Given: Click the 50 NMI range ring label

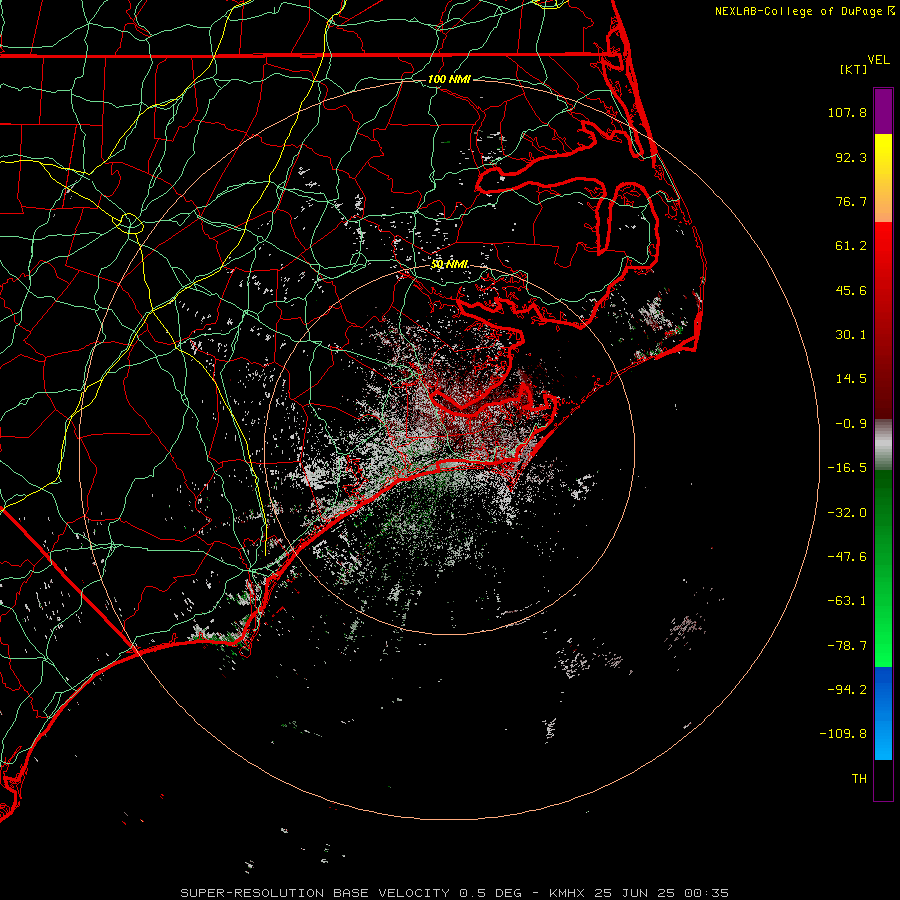Looking at the screenshot, I should (449, 264).
